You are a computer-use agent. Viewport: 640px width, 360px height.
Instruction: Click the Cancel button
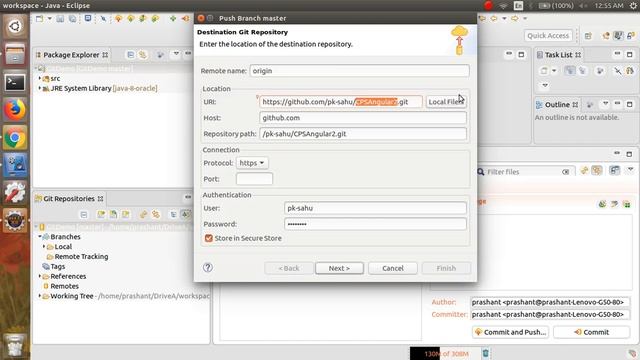click(x=393, y=268)
